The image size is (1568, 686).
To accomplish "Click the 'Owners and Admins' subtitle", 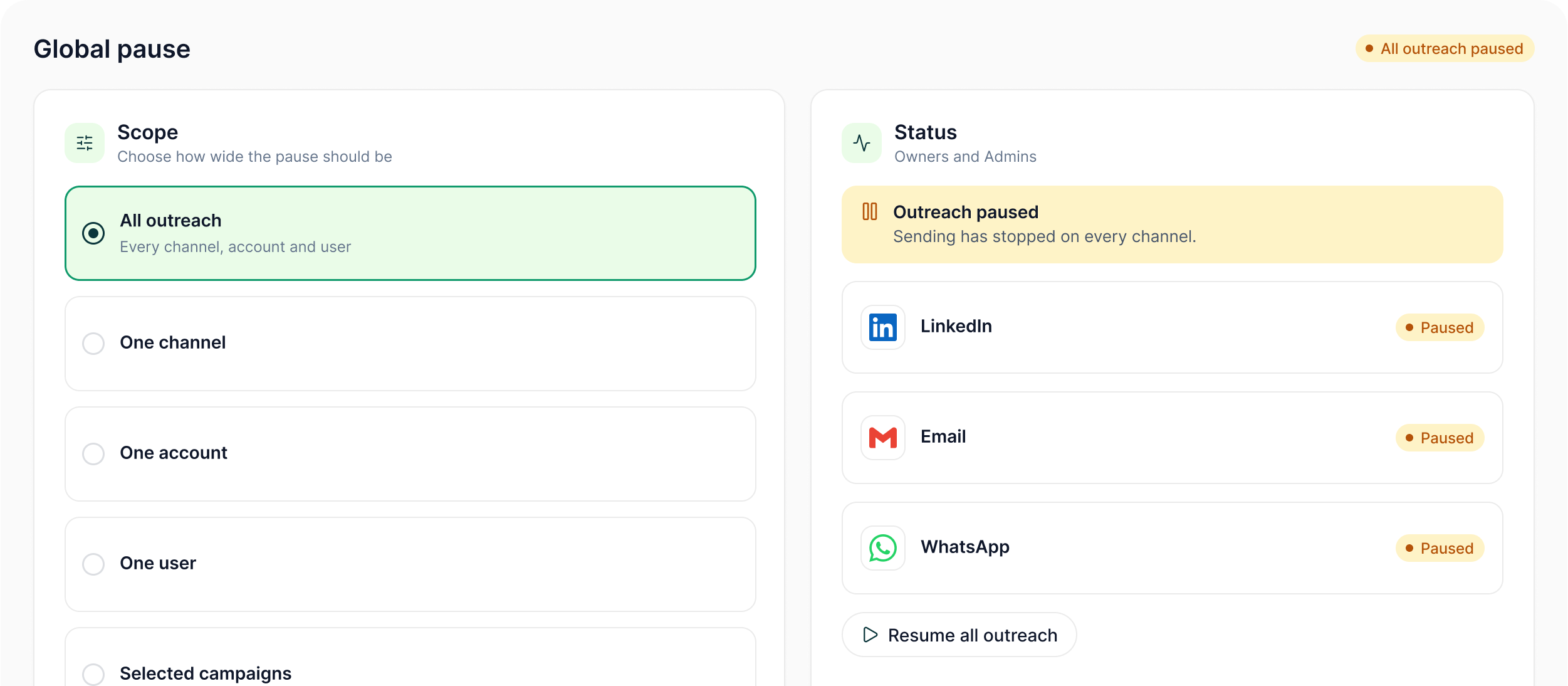I will point(965,156).
